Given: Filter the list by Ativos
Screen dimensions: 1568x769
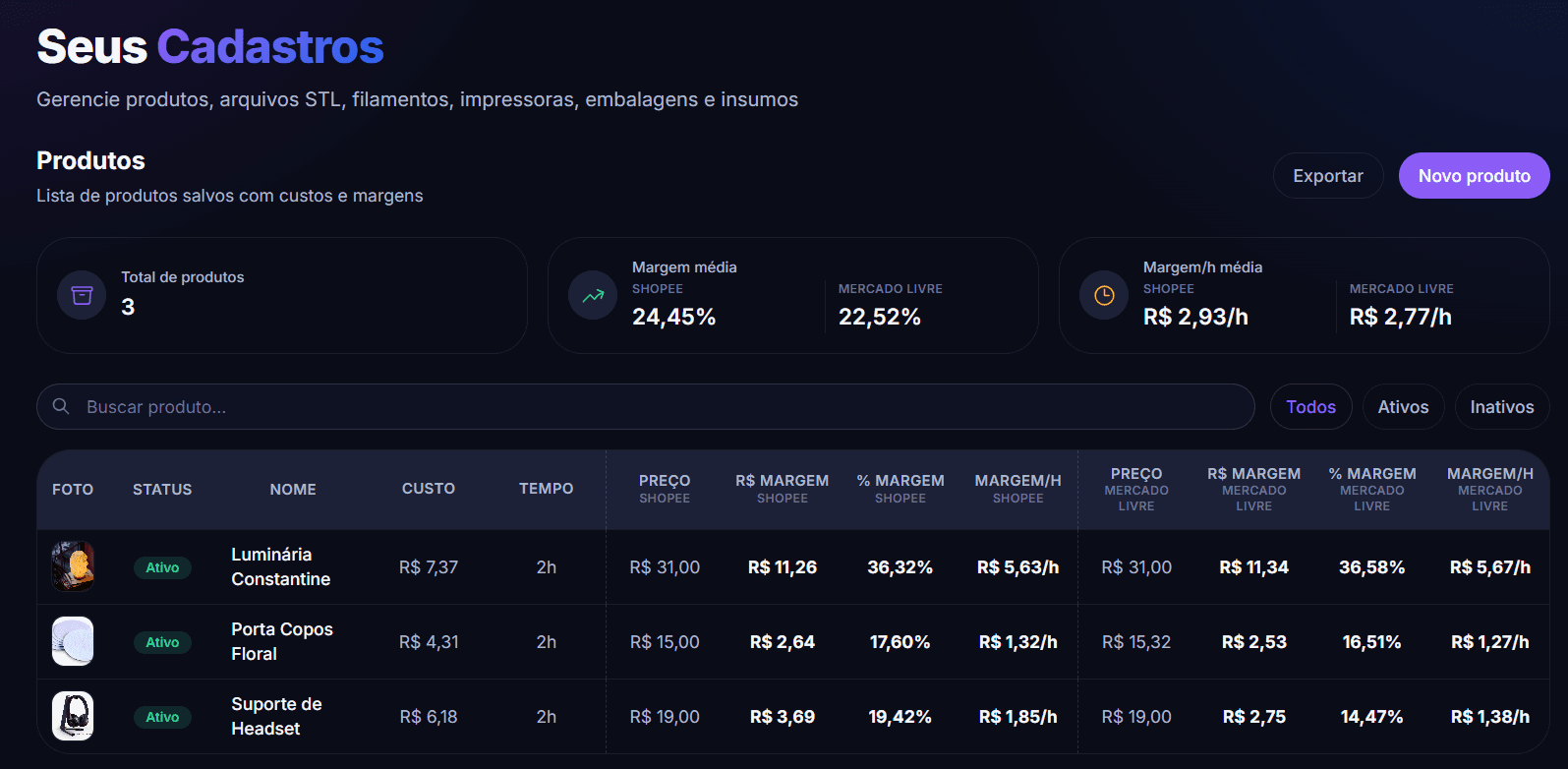Looking at the screenshot, I should 1403,406.
